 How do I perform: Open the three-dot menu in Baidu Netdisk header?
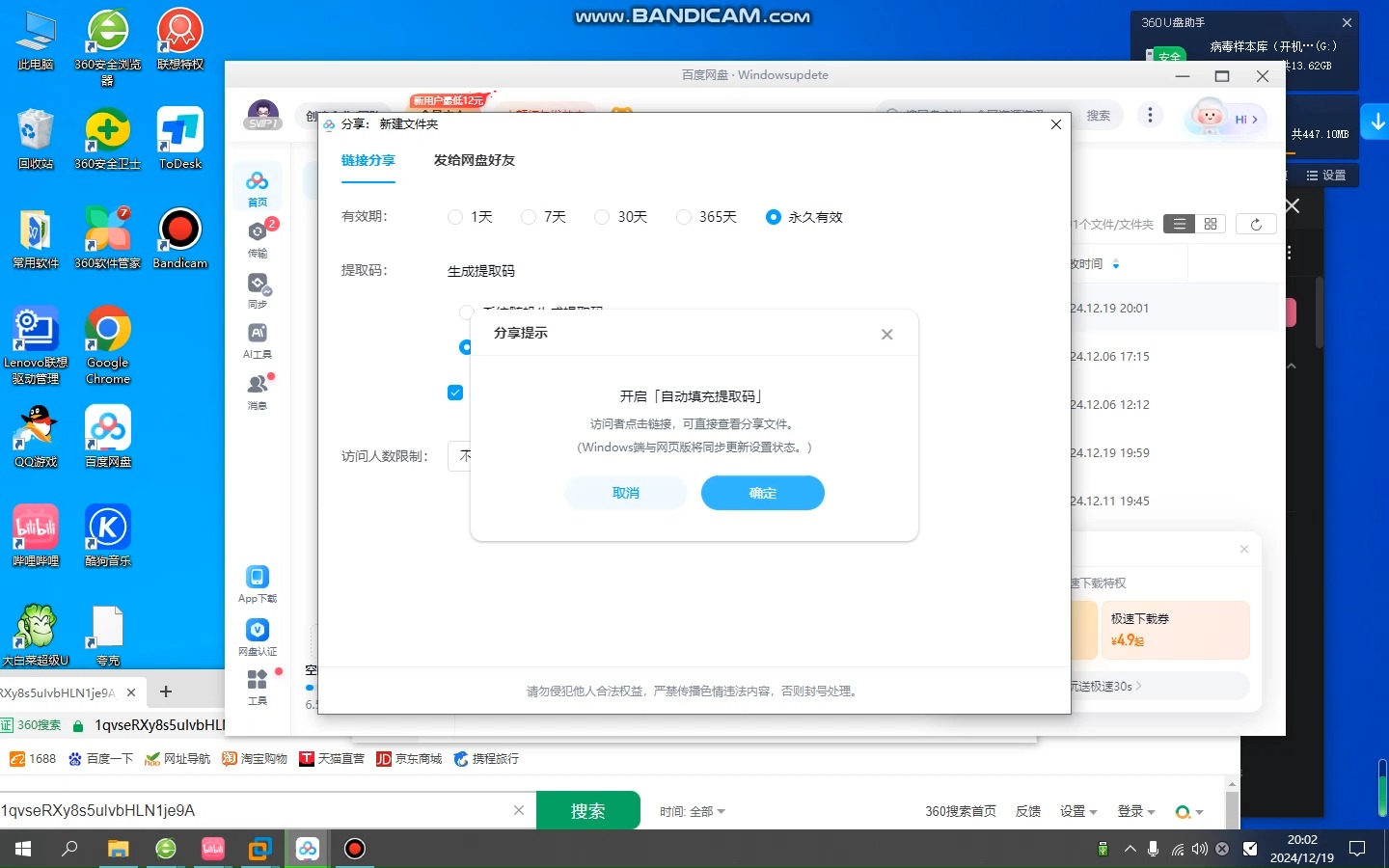(x=1150, y=115)
